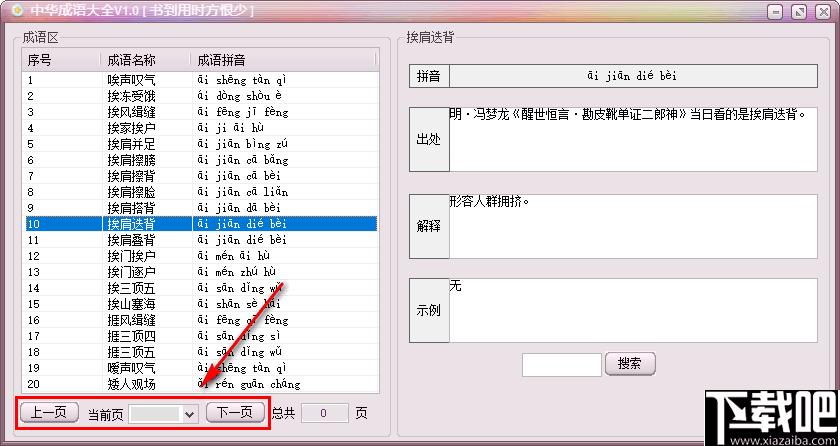Select idiom 嗳声叹气 in row 19
This screenshot has height=446, width=840.
tap(131, 368)
